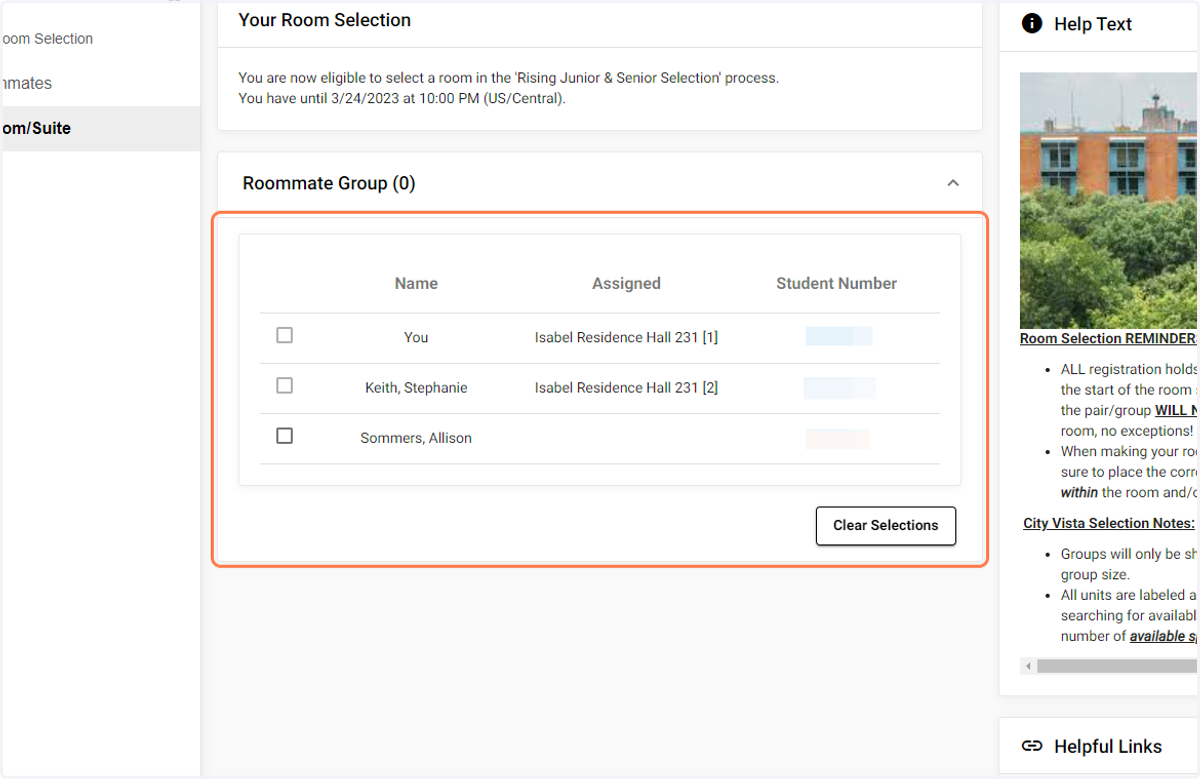Click the Helpful Links heading text
This screenshot has height=779, width=1200.
click(x=1108, y=746)
